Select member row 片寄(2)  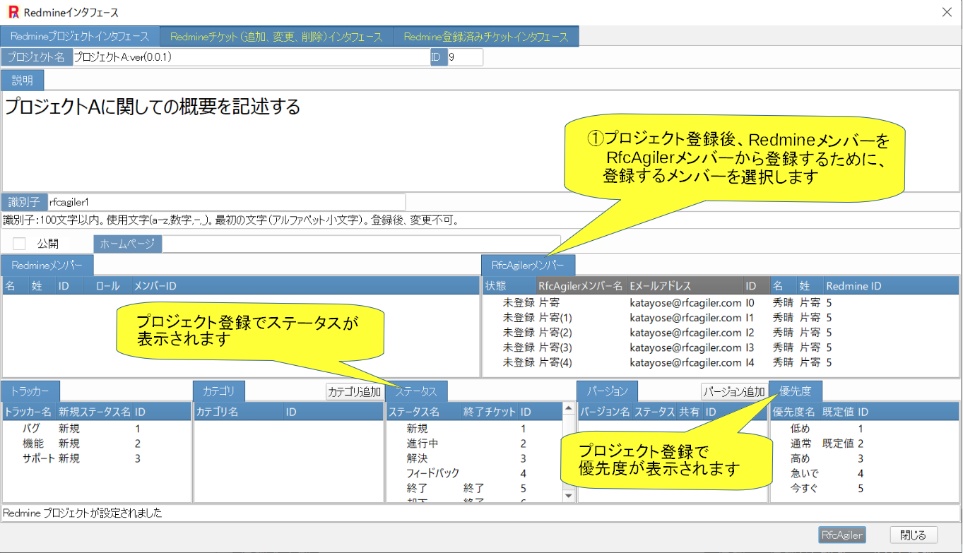pos(720,332)
